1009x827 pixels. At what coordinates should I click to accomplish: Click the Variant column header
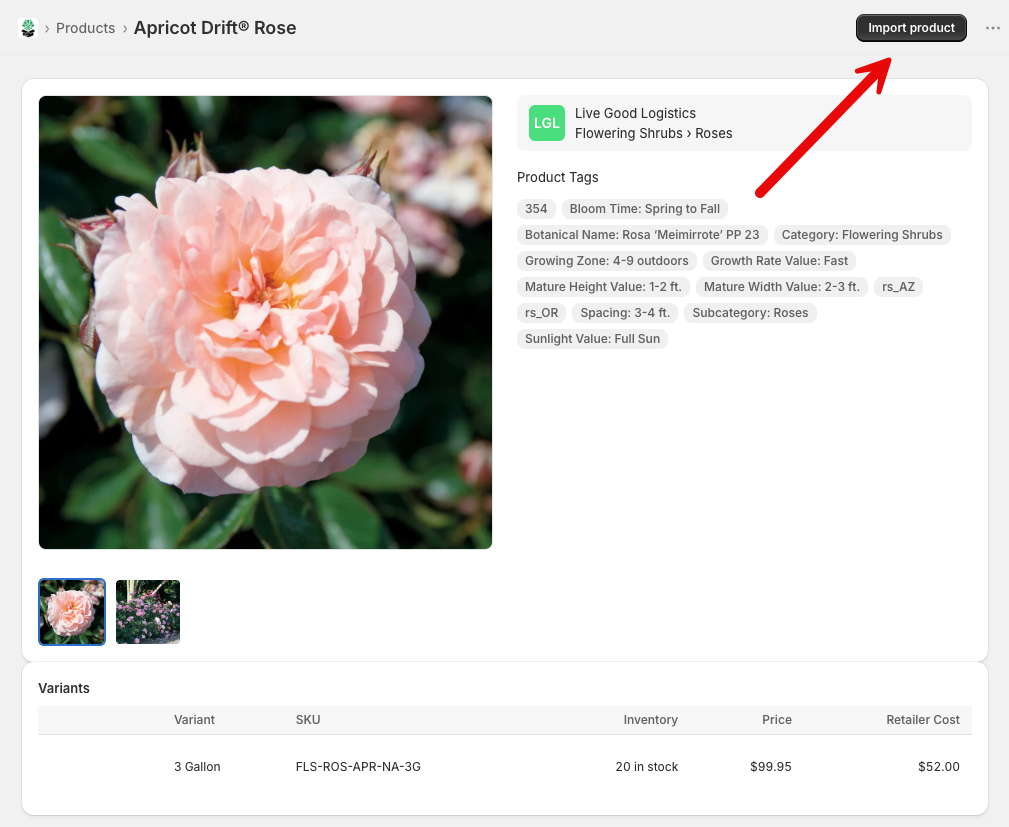pyautogui.click(x=194, y=720)
